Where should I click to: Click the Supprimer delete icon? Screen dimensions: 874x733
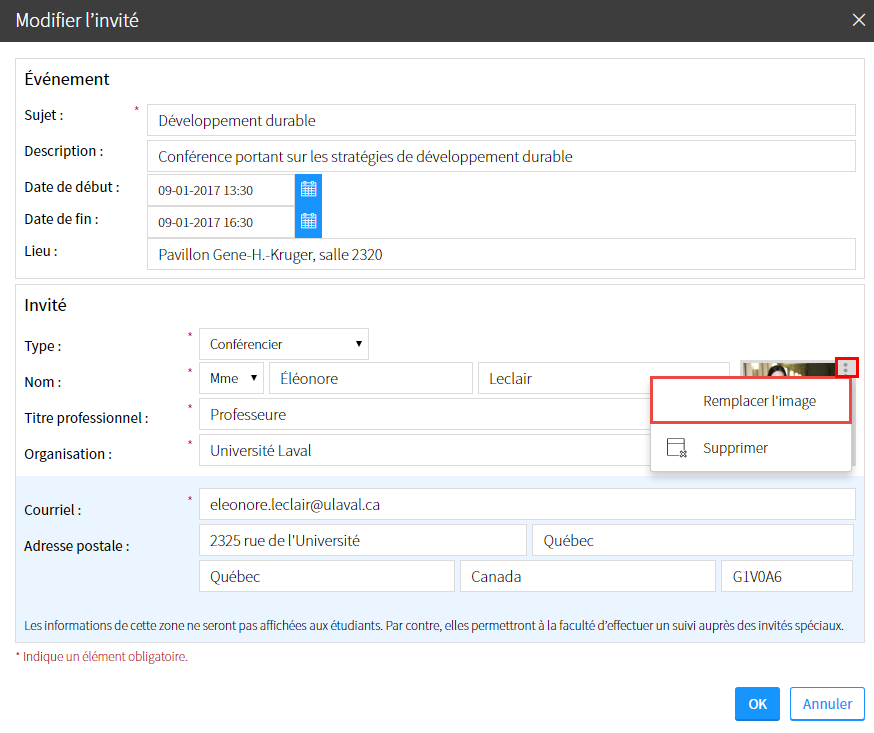tap(677, 448)
